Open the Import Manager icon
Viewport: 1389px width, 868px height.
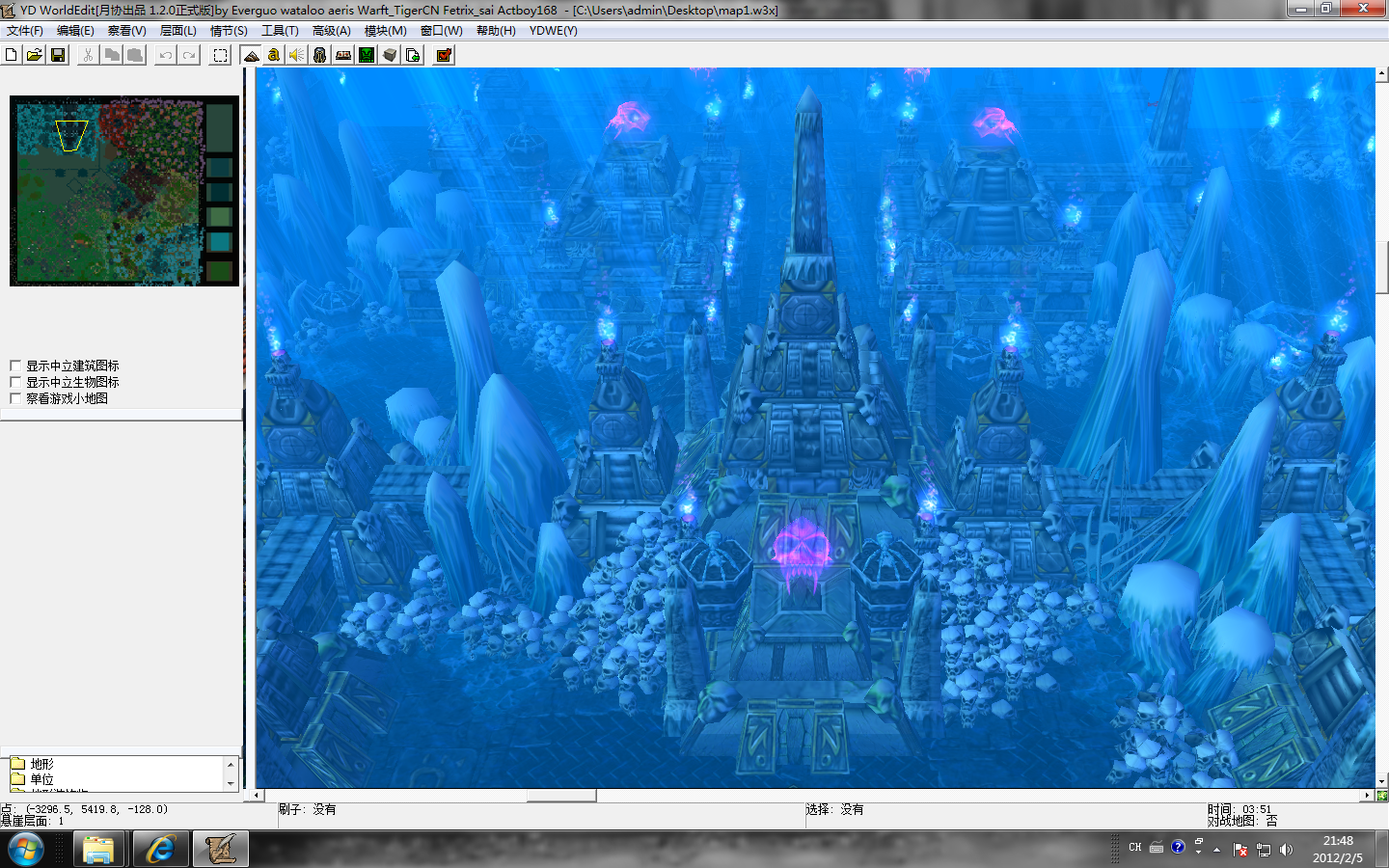point(413,55)
